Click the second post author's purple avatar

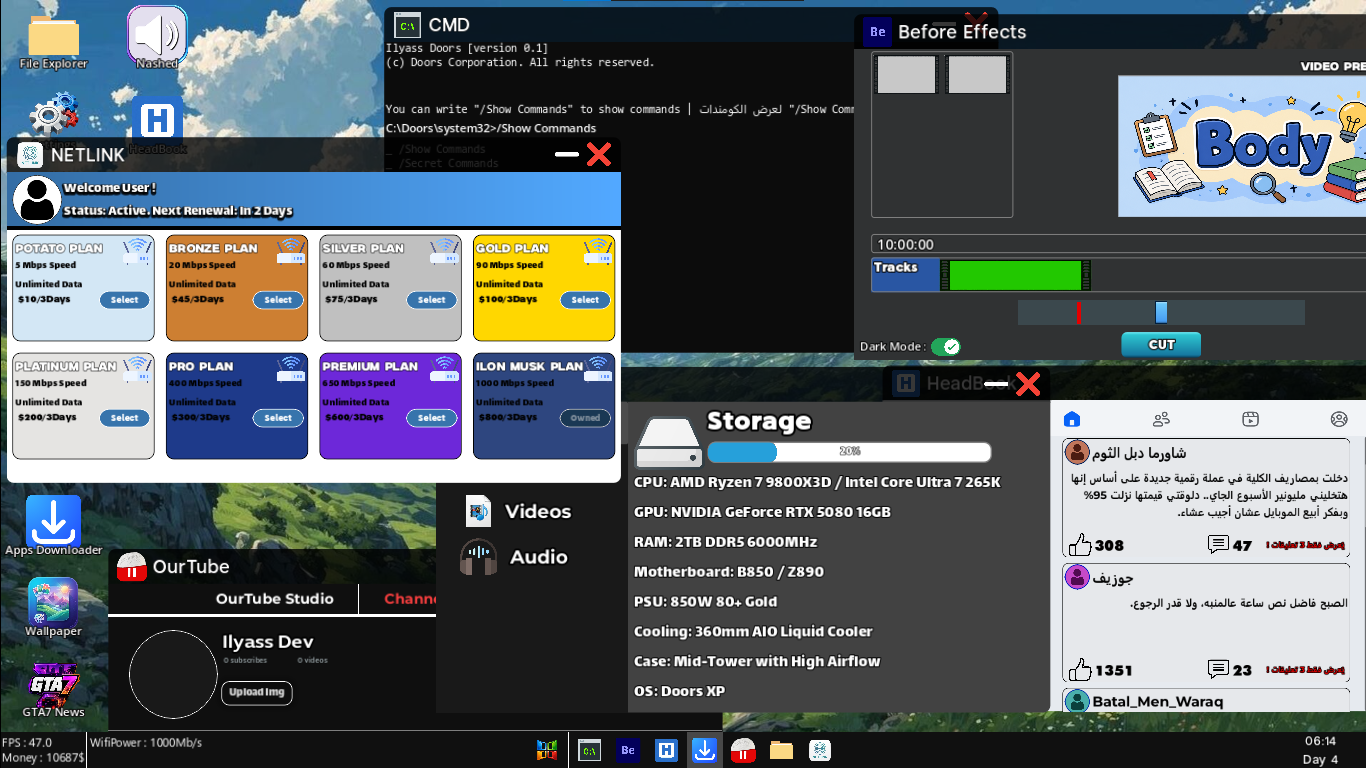[1077, 577]
